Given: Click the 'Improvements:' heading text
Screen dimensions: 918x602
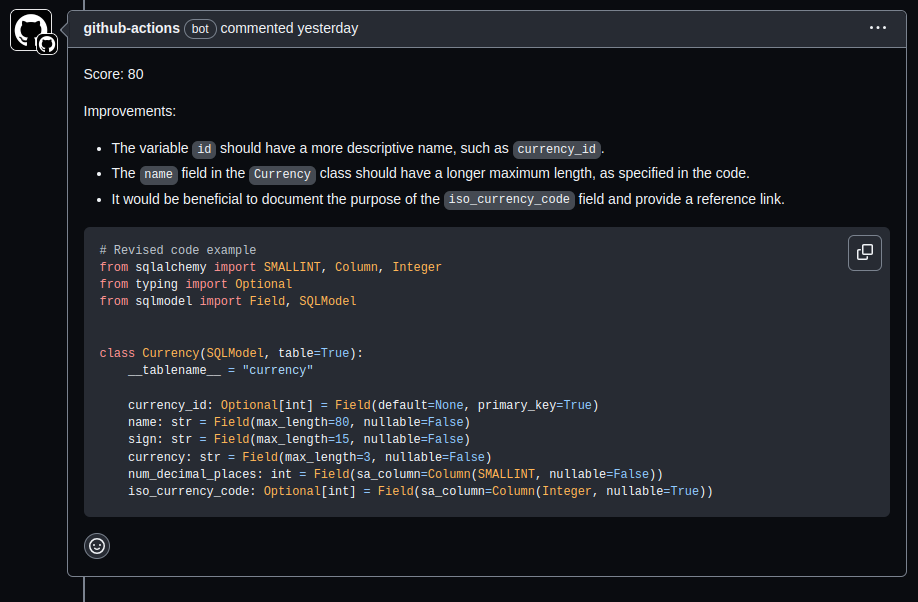Looking at the screenshot, I should tap(129, 111).
